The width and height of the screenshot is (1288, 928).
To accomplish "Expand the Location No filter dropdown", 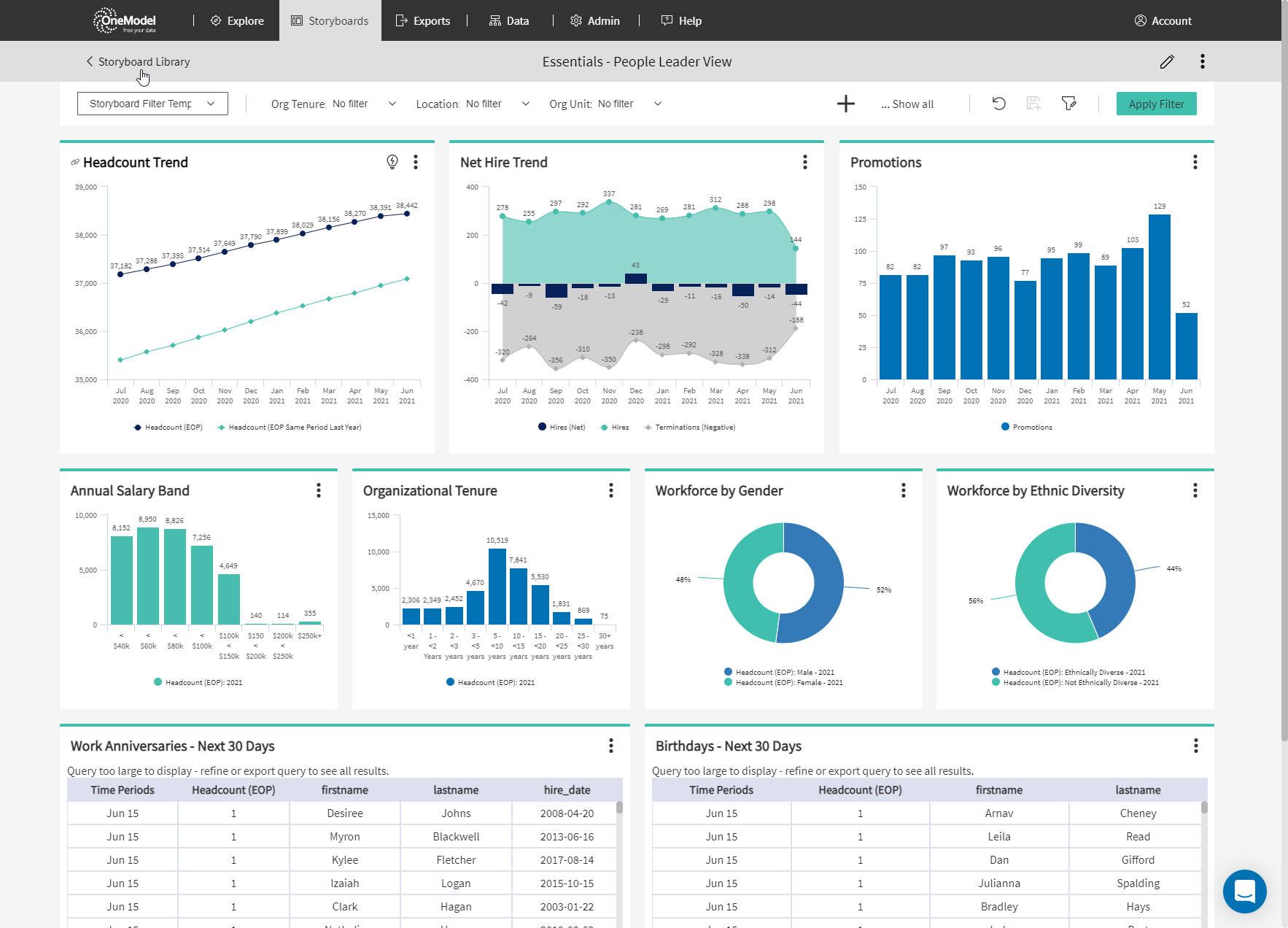I will pyautogui.click(x=525, y=104).
